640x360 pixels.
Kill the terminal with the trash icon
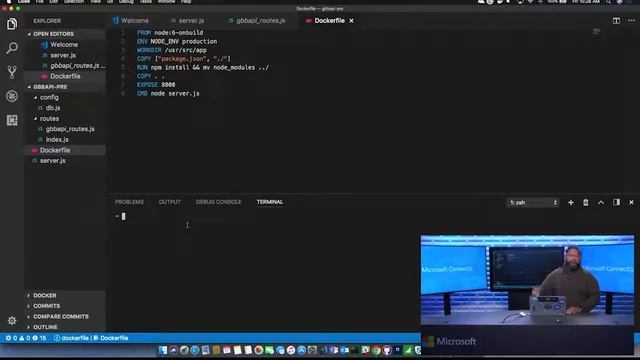(586, 202)
